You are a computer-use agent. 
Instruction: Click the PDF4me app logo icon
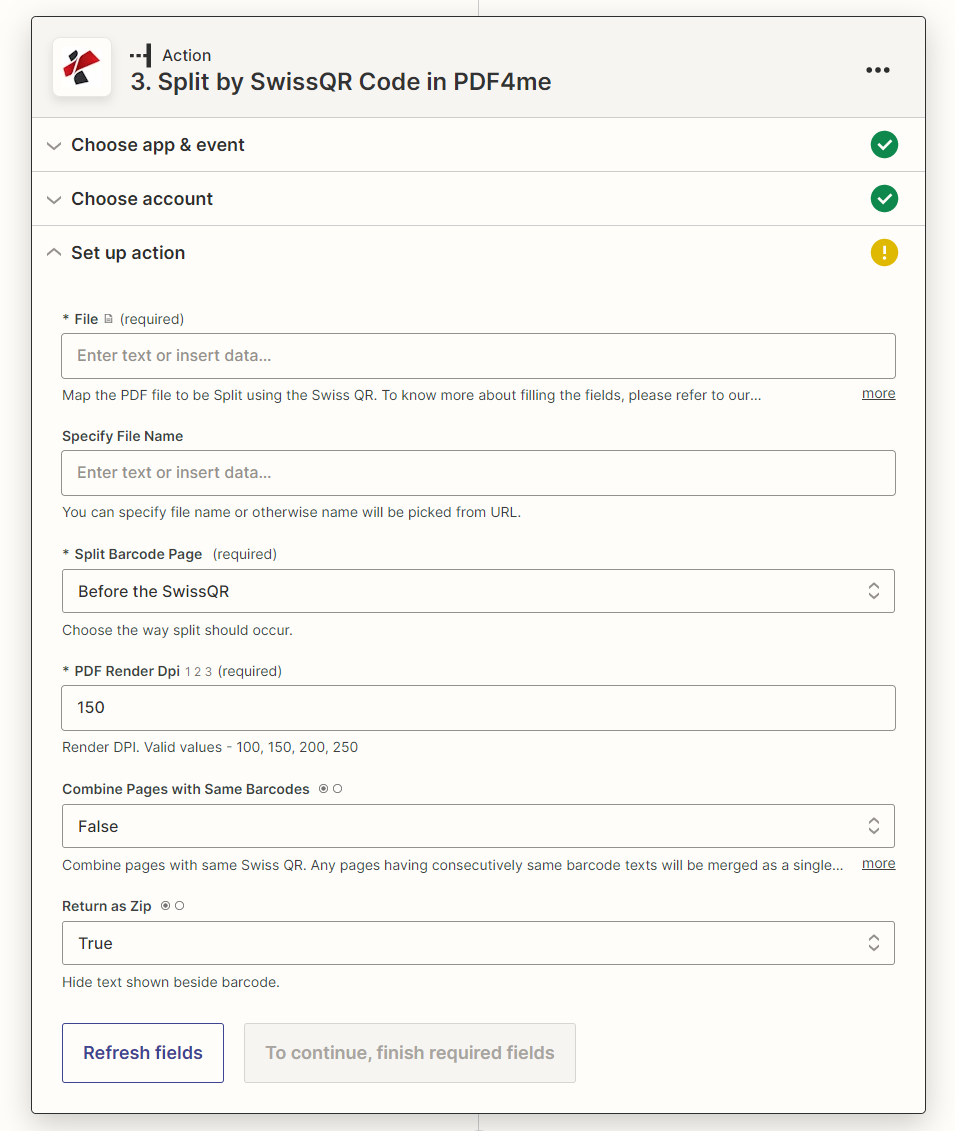pyautogui.click(x=81, y=68)
